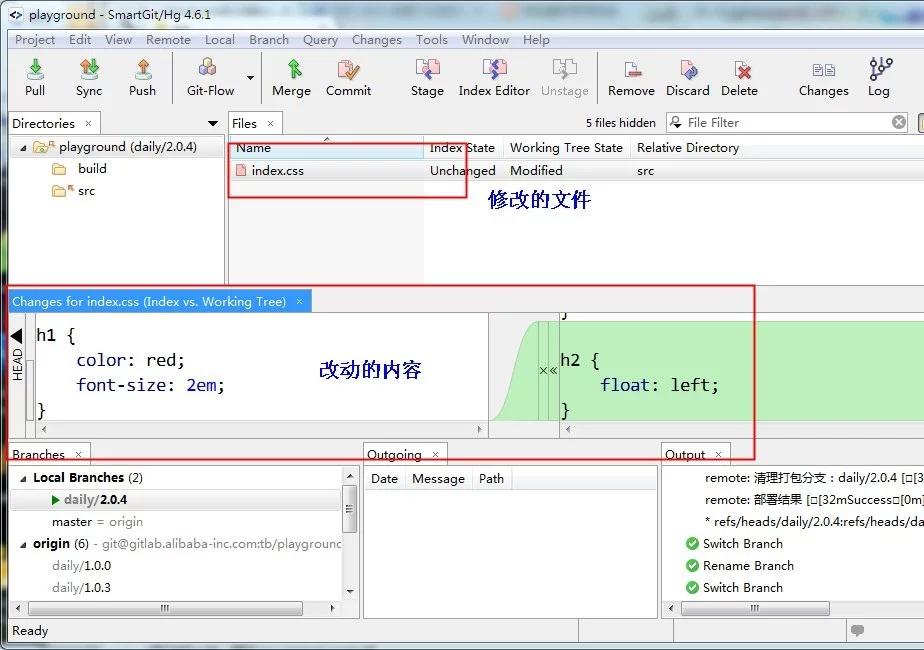Discard changes using the Discard icon

(x=688, y=76)
